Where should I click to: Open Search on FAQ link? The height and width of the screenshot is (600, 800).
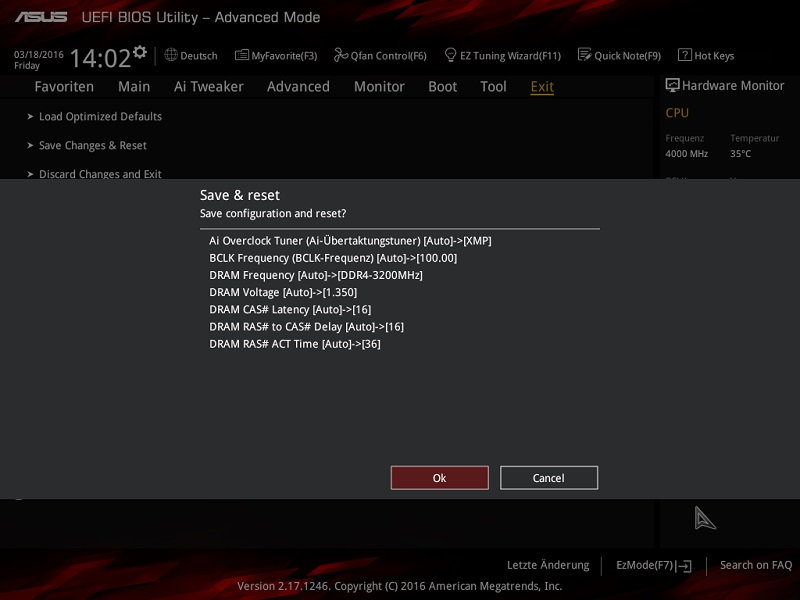(x=756, y=565)
